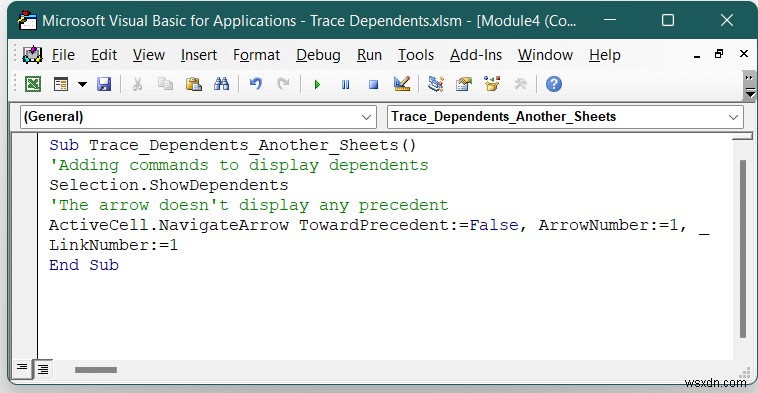Click the 'ActiveCell.NavigateArrow' code line
Viewport: 758px width, 393px height.
pos(379,225)
